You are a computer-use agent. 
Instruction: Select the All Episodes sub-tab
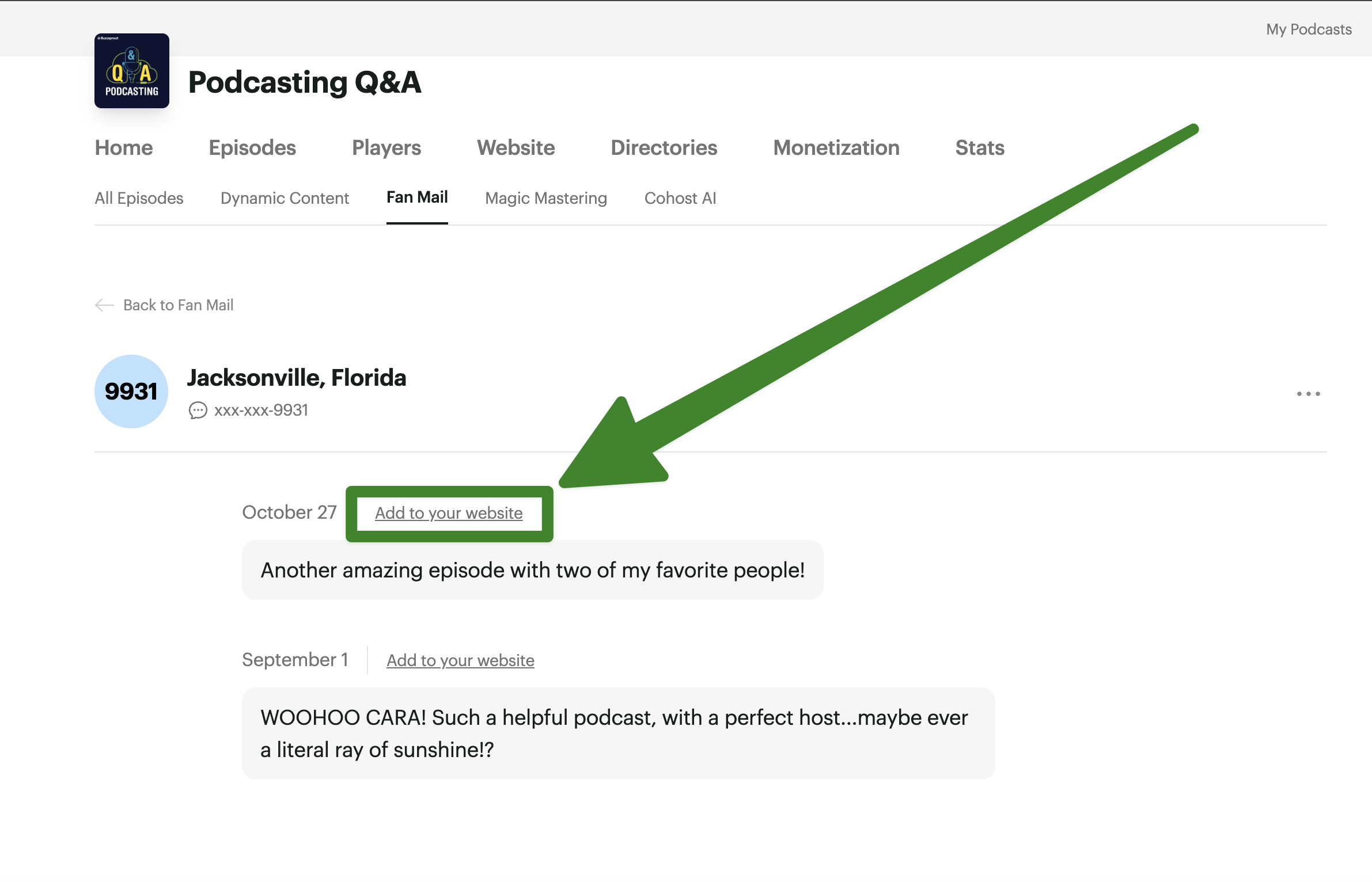[x=139, y=199]
